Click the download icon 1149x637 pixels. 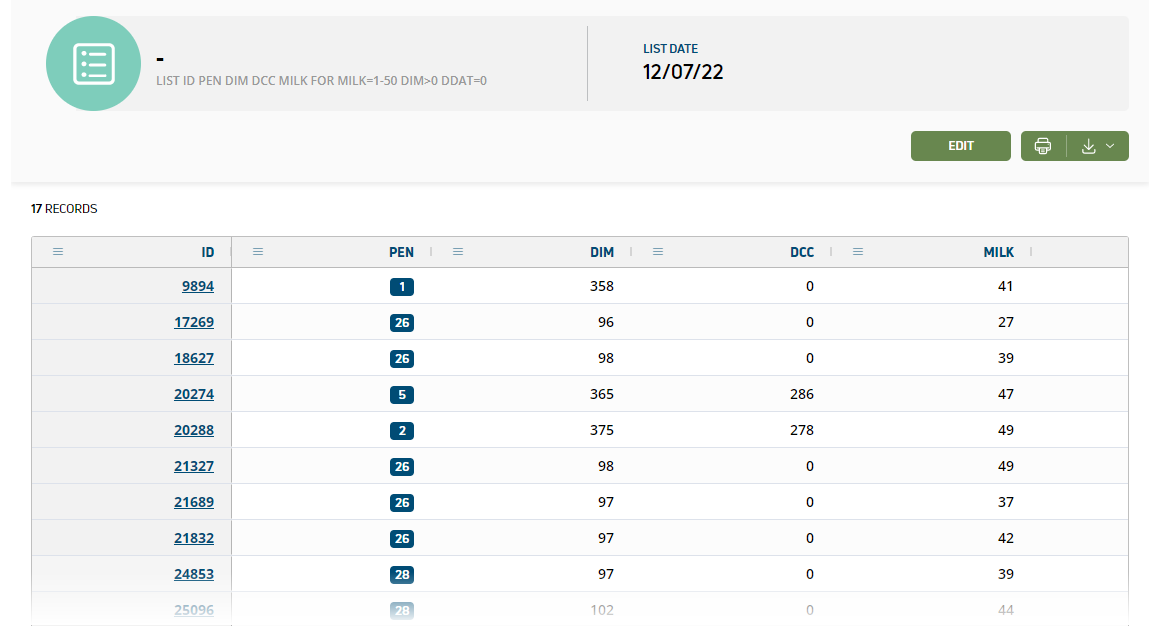[1088, 146]
